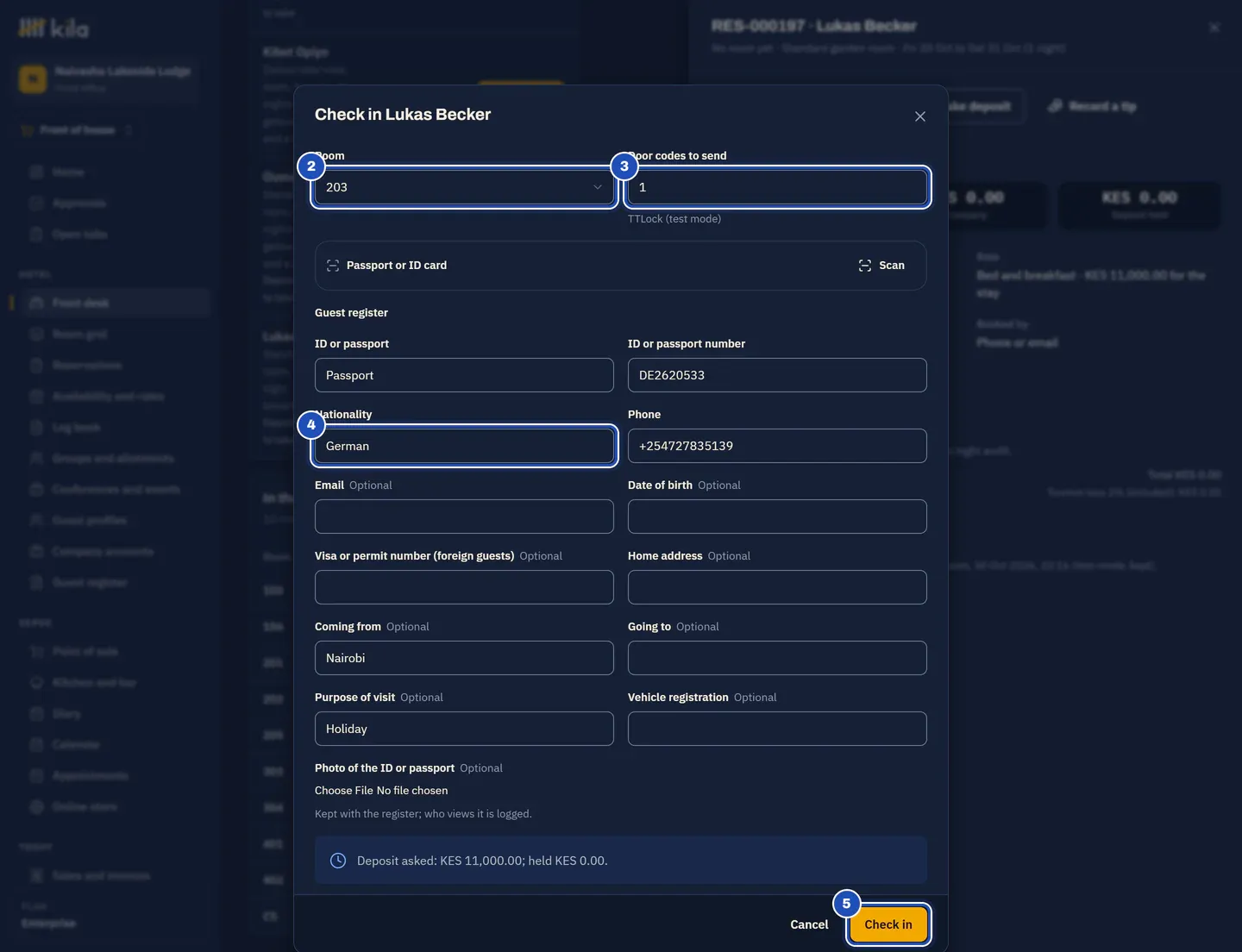Click the Date of birth field
Screen dimensions: 1242x952
777,517
